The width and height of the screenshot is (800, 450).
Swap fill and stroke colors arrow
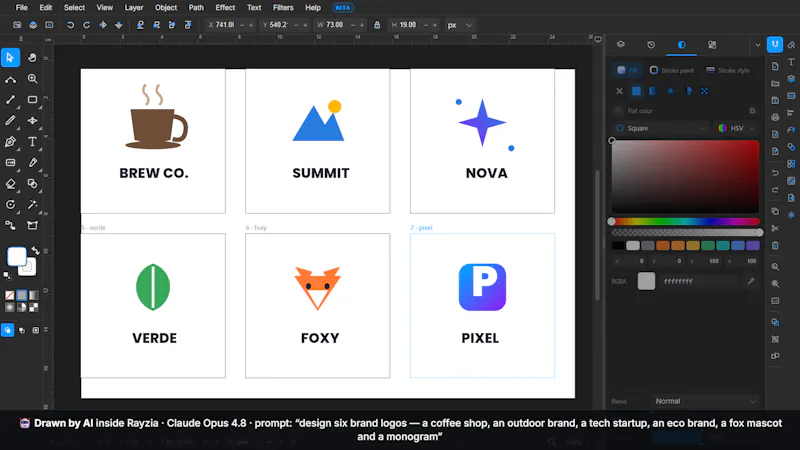[x=35, y=250]
